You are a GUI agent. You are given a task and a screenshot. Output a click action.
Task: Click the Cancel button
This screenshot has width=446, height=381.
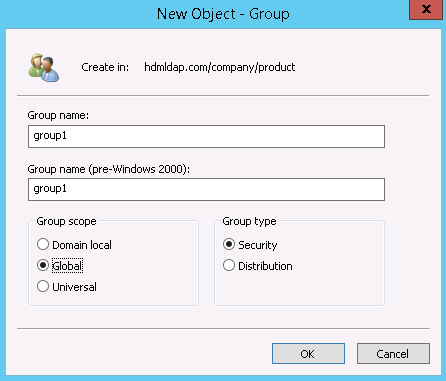click(x=393, y=354)
